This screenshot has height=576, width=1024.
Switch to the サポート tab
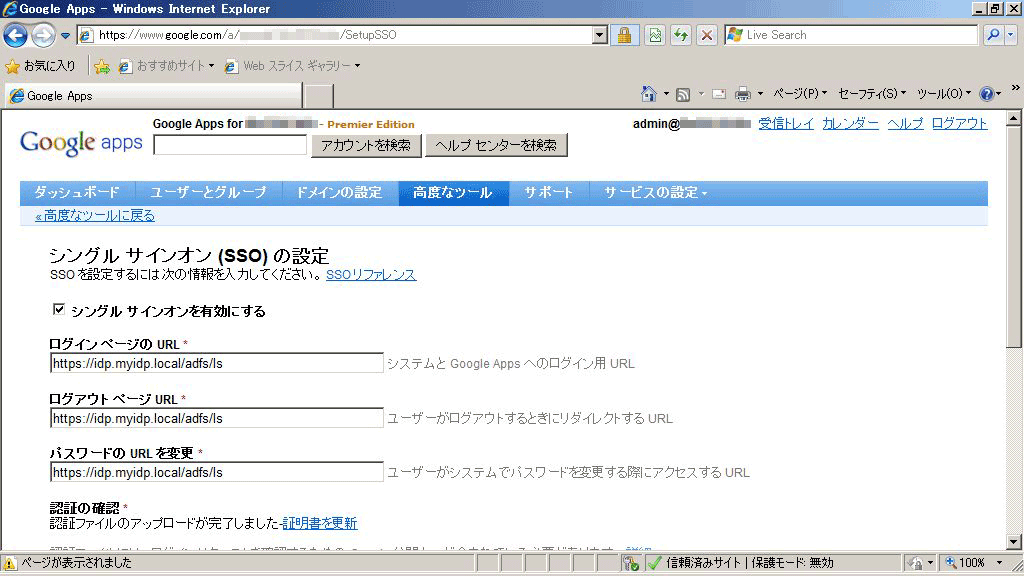pos(549,193)
